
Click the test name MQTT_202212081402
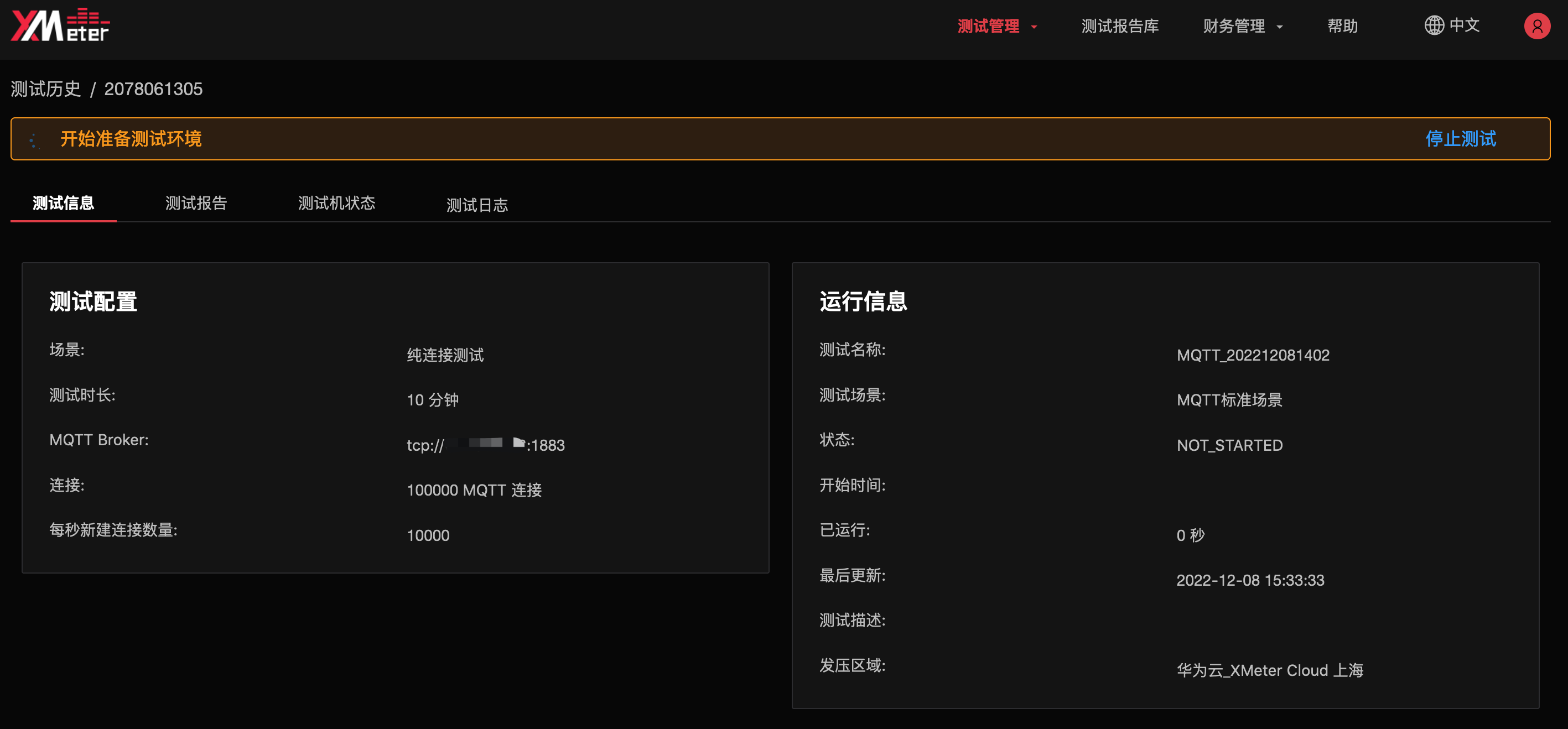pos(1253,355)
